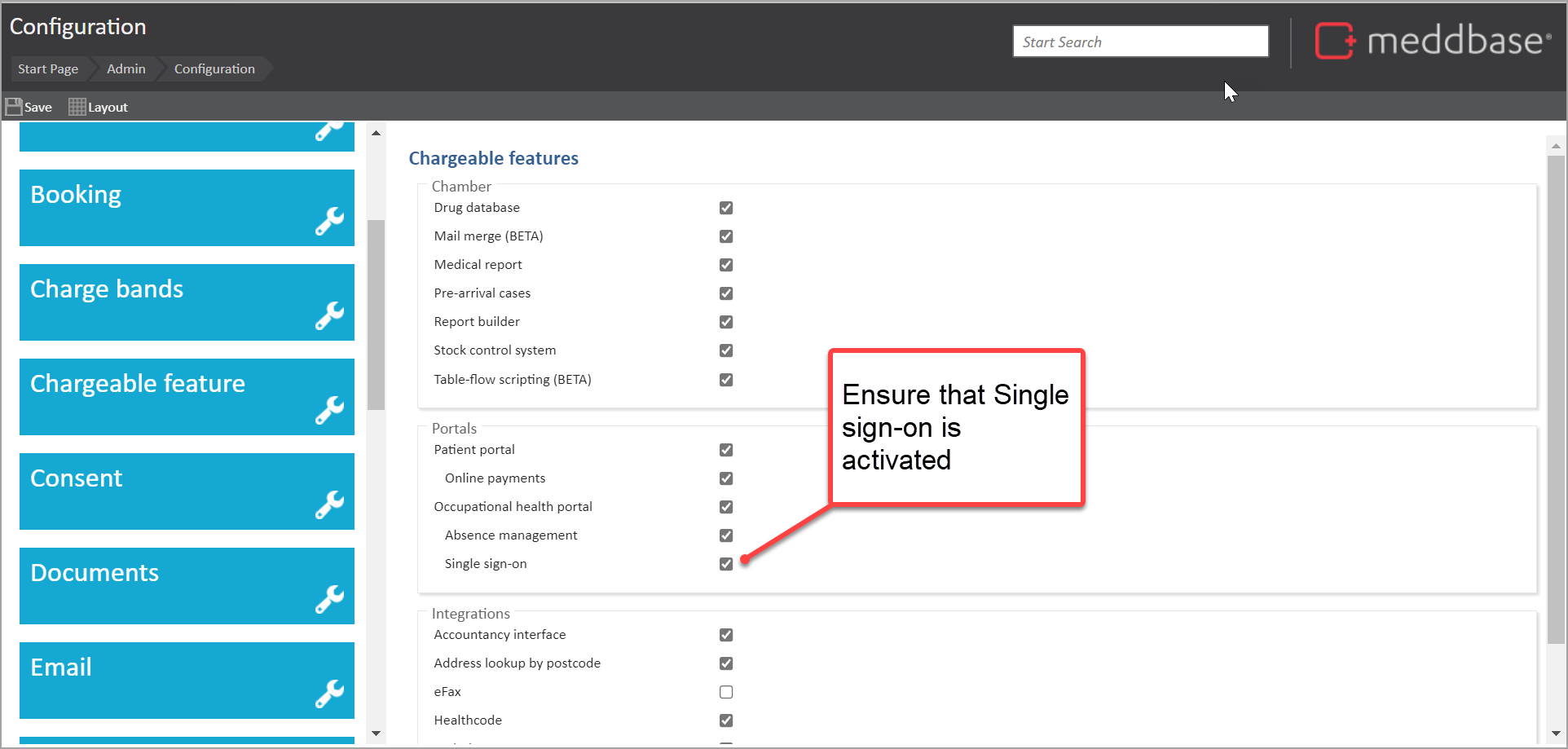Uncheck Absence management
The image size is (1568, 749).
click(x=726, y=535)
